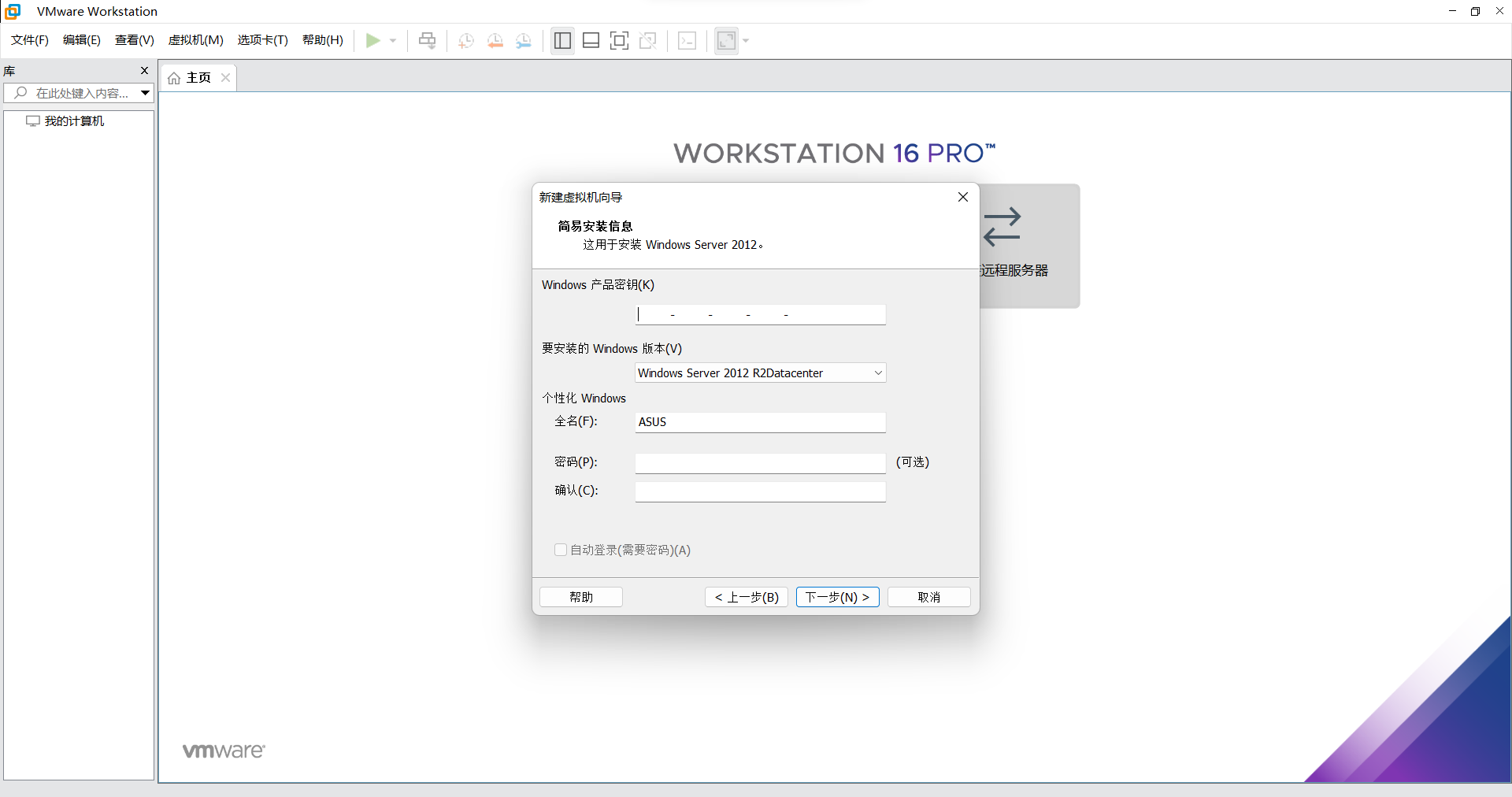Close the 主页 tab
The width and height of the screenshot is (1512, 797).
[225, 77]
